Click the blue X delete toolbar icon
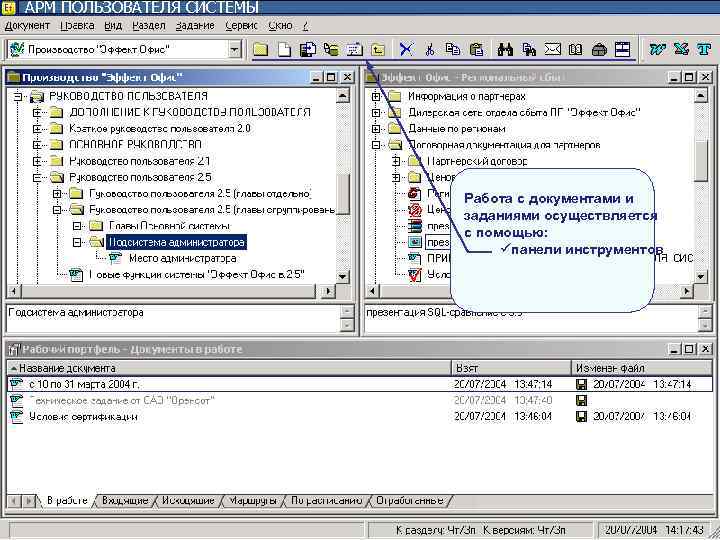This screenshot has height=540, width=720. [x=406, y=49]
